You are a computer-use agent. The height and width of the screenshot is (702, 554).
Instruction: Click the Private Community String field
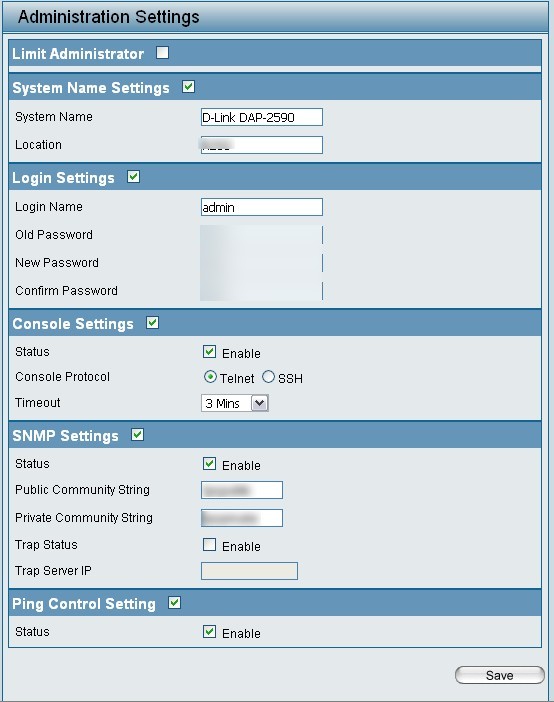(242, 518)
